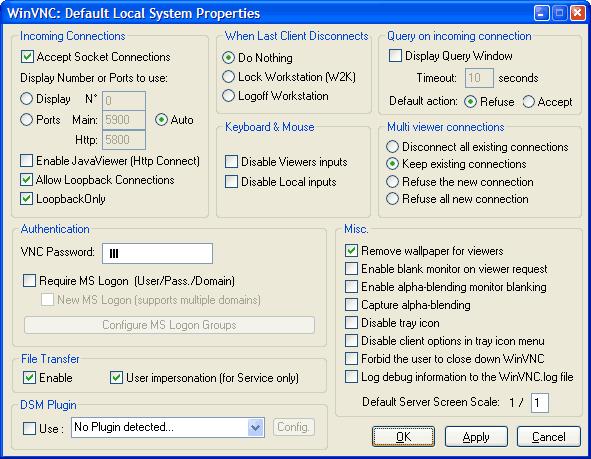Viewport: 591px width, 459px height.
Task: Select Disconnect all existing connections
Action: coord(392,147)
